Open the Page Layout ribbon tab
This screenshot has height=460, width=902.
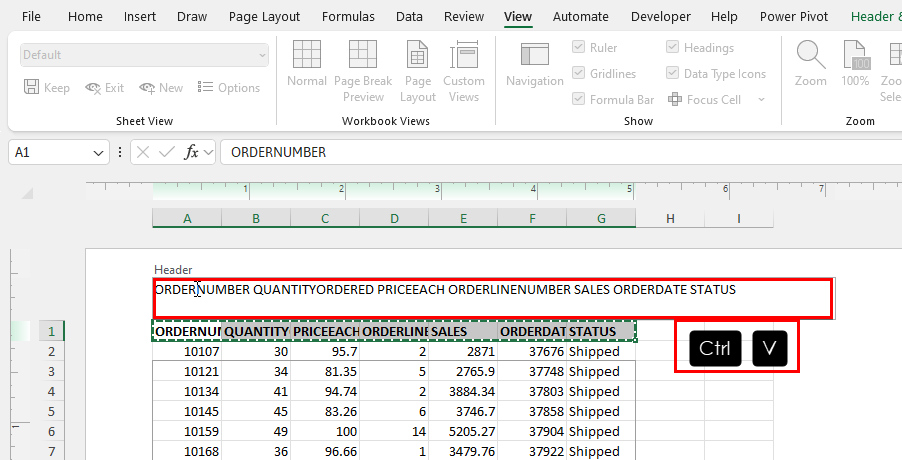click(264, 17)
